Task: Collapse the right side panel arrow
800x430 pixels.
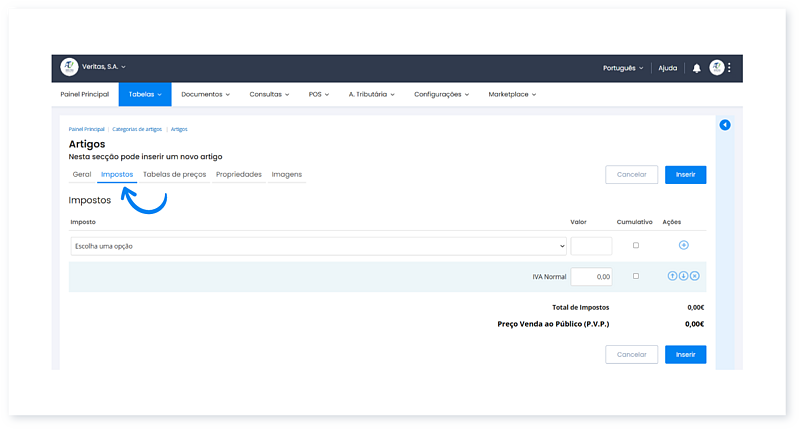Action: click(725, 125)
